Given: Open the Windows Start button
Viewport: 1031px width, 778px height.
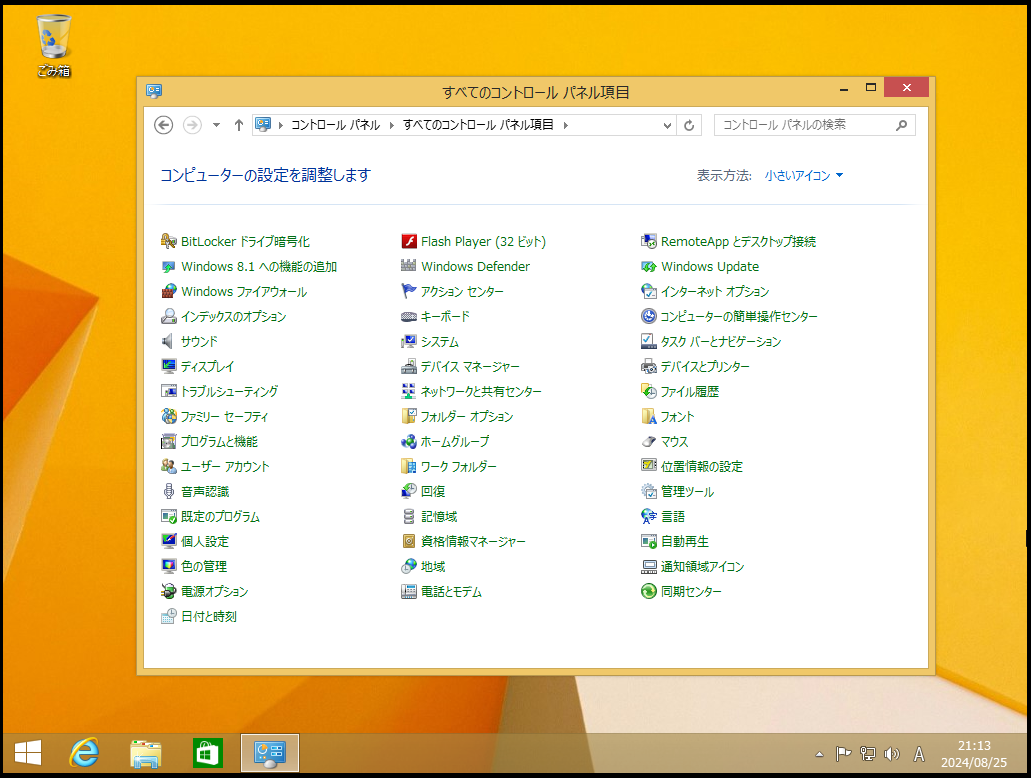Looking at the screenshot, I should tap(28, 754).
